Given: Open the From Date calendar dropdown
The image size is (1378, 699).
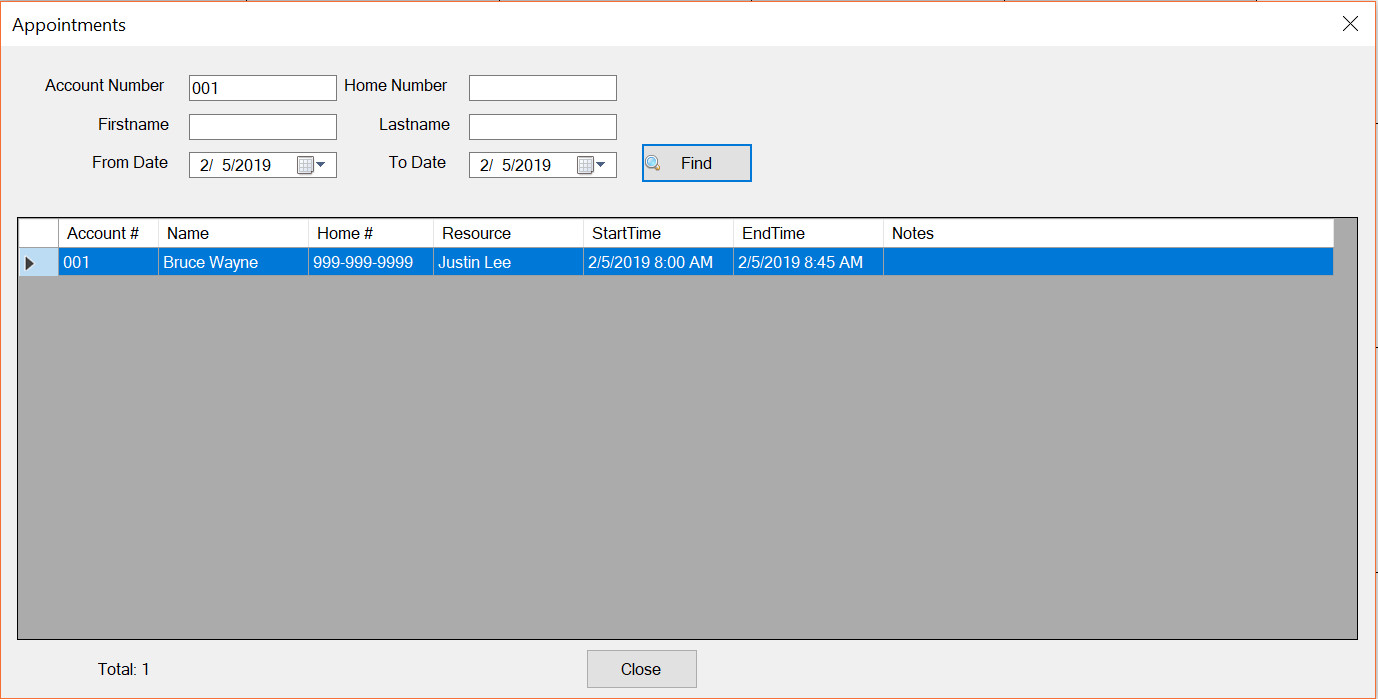Looking at the screenshot, I should click(312, 165).
